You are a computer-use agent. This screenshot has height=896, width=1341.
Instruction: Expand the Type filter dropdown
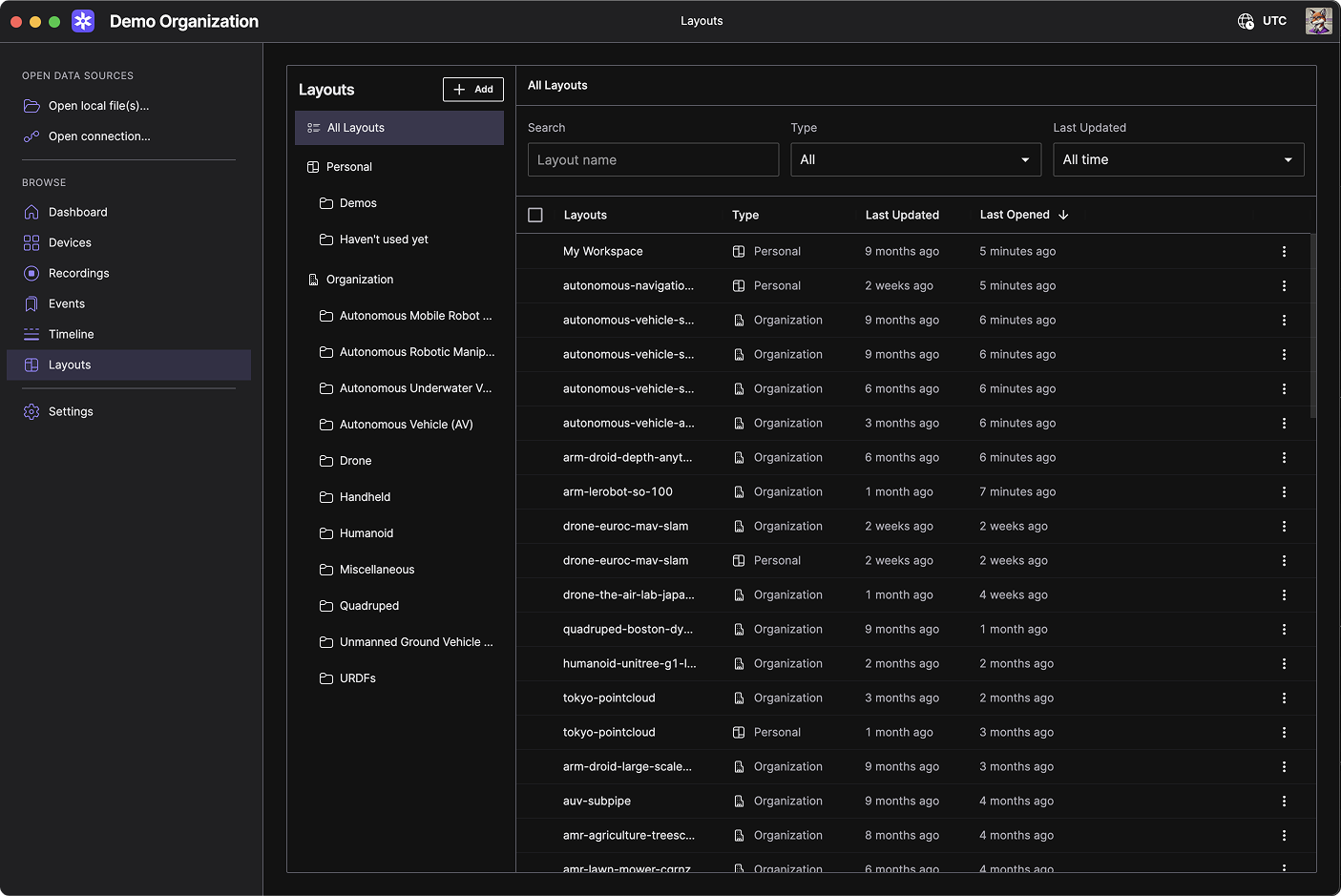tap(914, 160)
